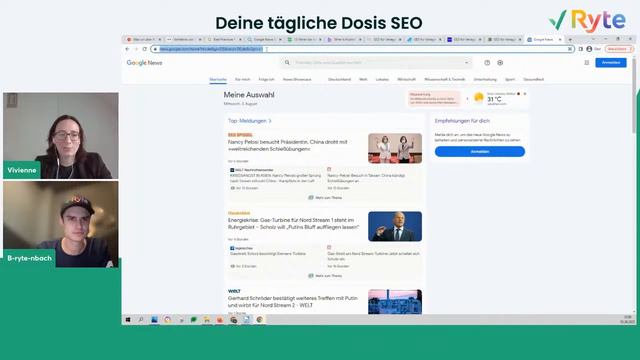The width and height of the screenshot is (640, 360).
Task: Go back with the browser back arrow
Action: (x=127, y=49)
